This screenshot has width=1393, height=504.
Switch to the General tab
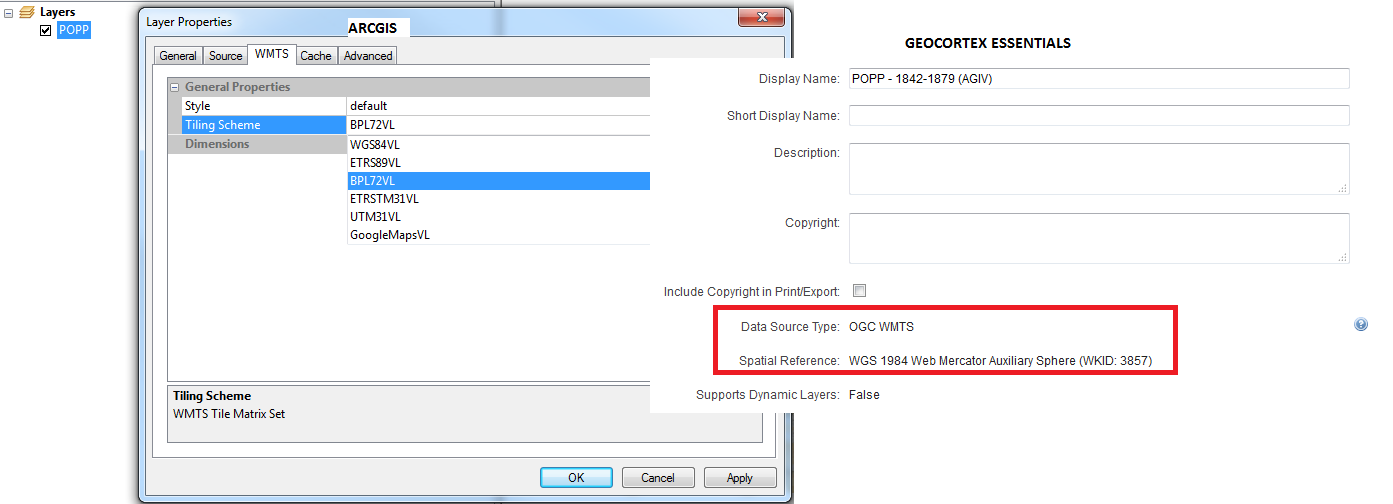pos(178,55)
